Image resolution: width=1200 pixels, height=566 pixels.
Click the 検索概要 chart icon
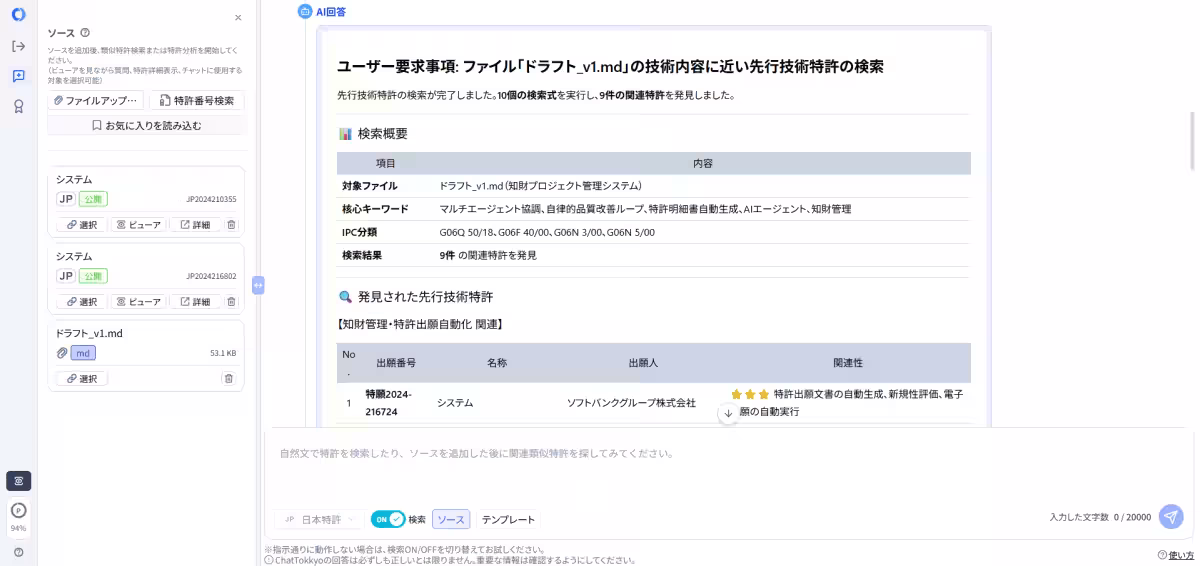coord(345,133)
